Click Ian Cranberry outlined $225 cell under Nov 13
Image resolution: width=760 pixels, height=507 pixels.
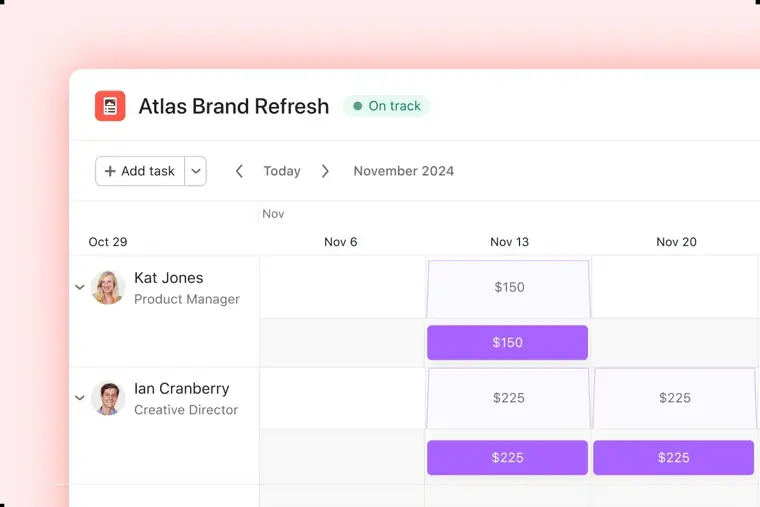[x=508, y=398]
